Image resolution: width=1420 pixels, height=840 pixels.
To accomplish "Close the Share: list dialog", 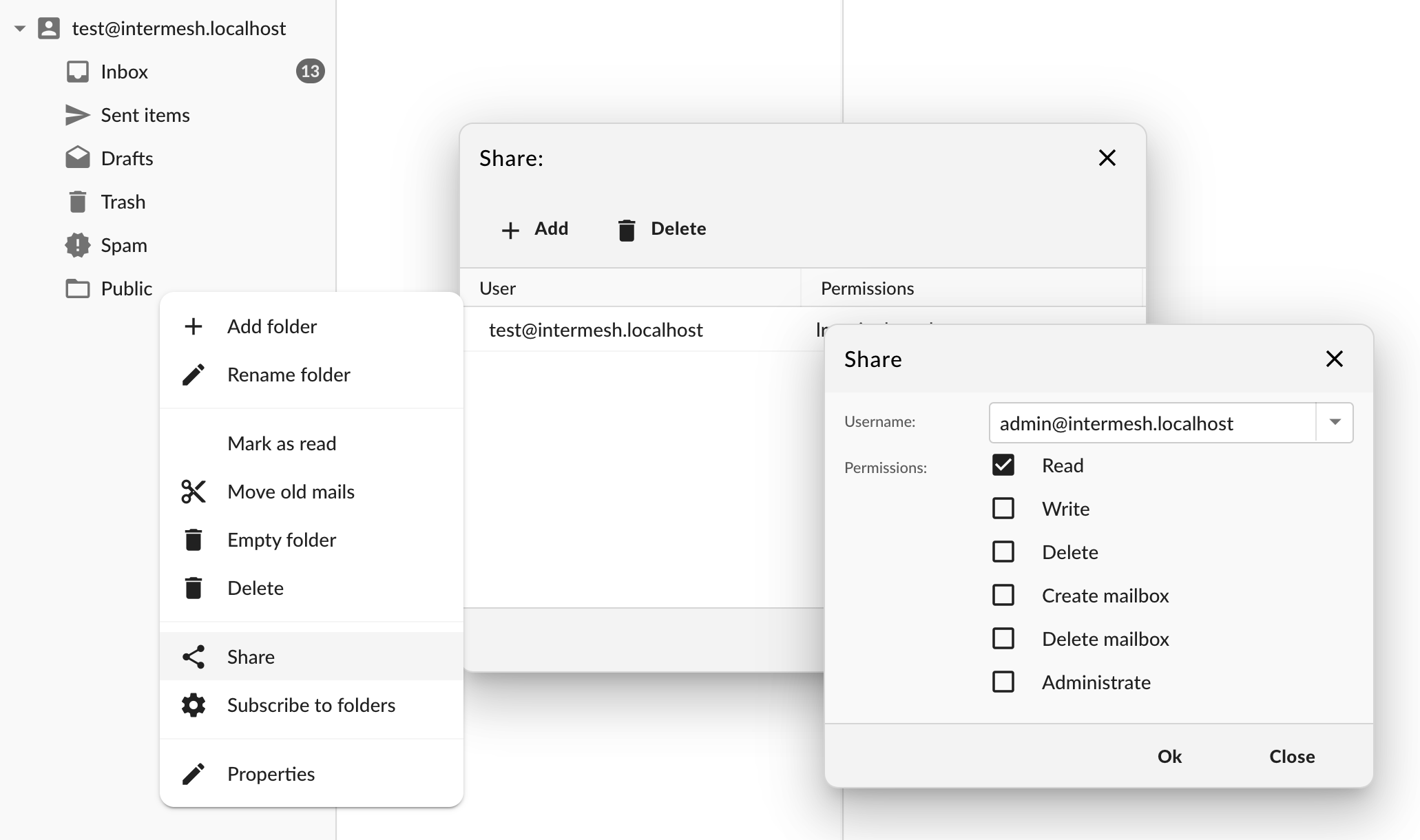I will 1107,158.
